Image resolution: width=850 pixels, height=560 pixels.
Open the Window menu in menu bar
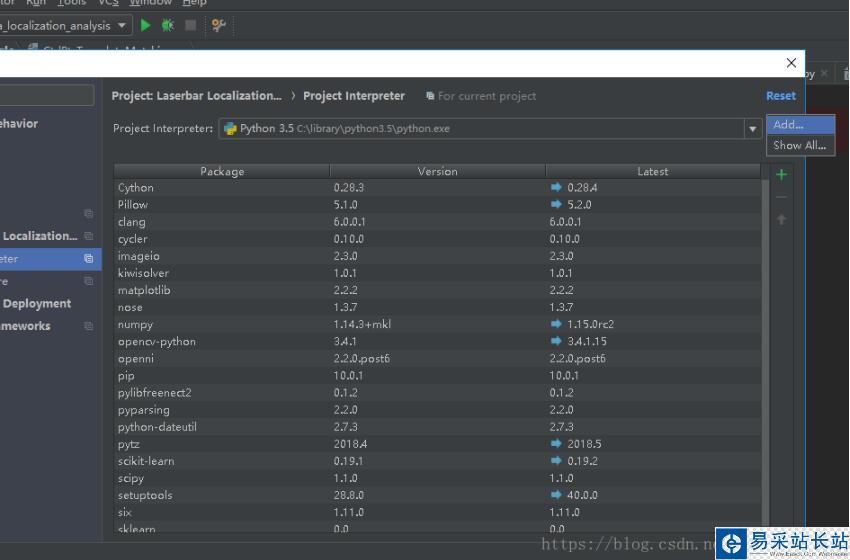[150, 3]
